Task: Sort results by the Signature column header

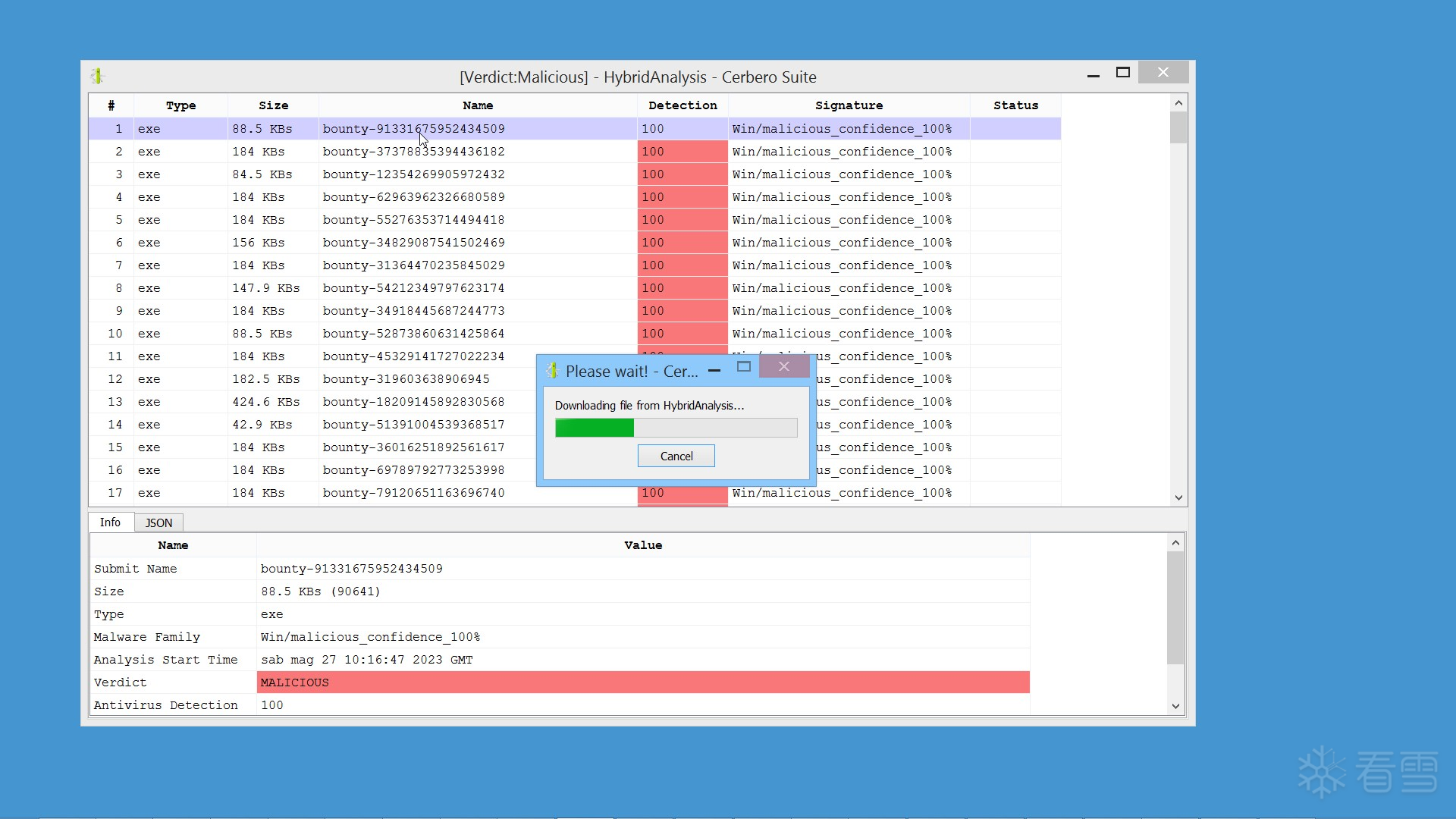Action: 848,105
